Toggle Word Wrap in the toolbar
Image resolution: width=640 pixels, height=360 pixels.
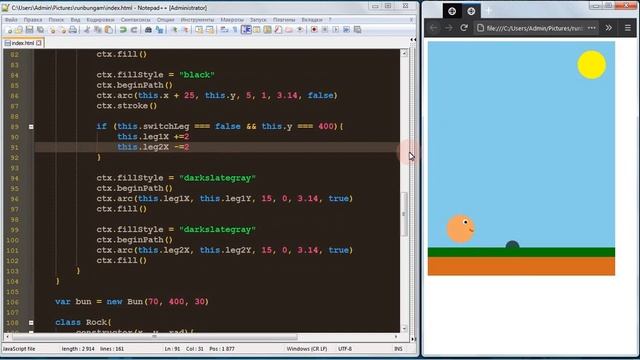tap(224, 29)
